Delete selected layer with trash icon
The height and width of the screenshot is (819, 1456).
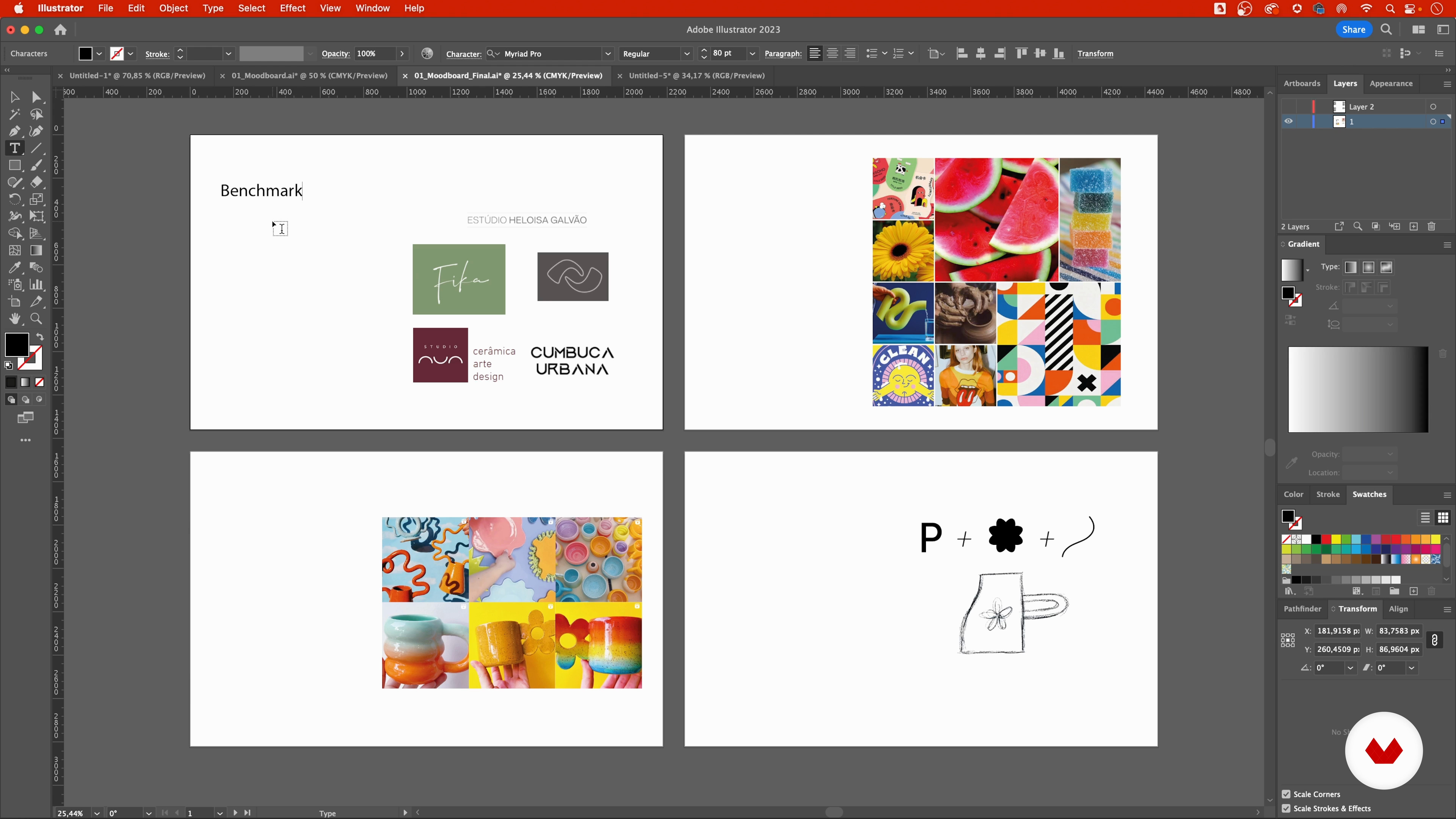tap(1432, 227)
